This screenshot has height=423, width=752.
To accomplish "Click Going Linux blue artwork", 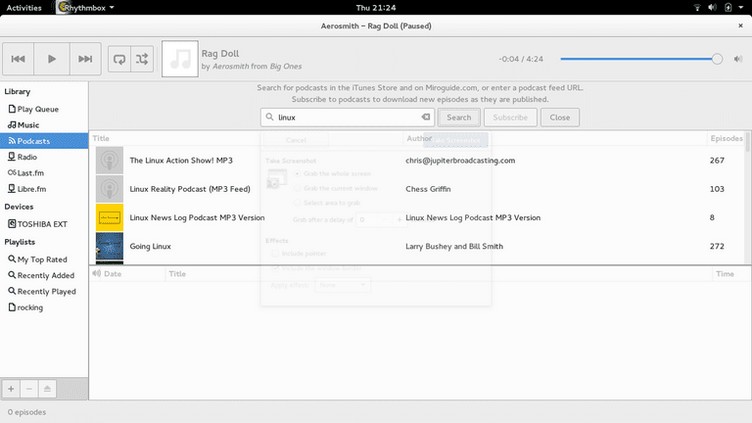I will (x=109, y=247).
